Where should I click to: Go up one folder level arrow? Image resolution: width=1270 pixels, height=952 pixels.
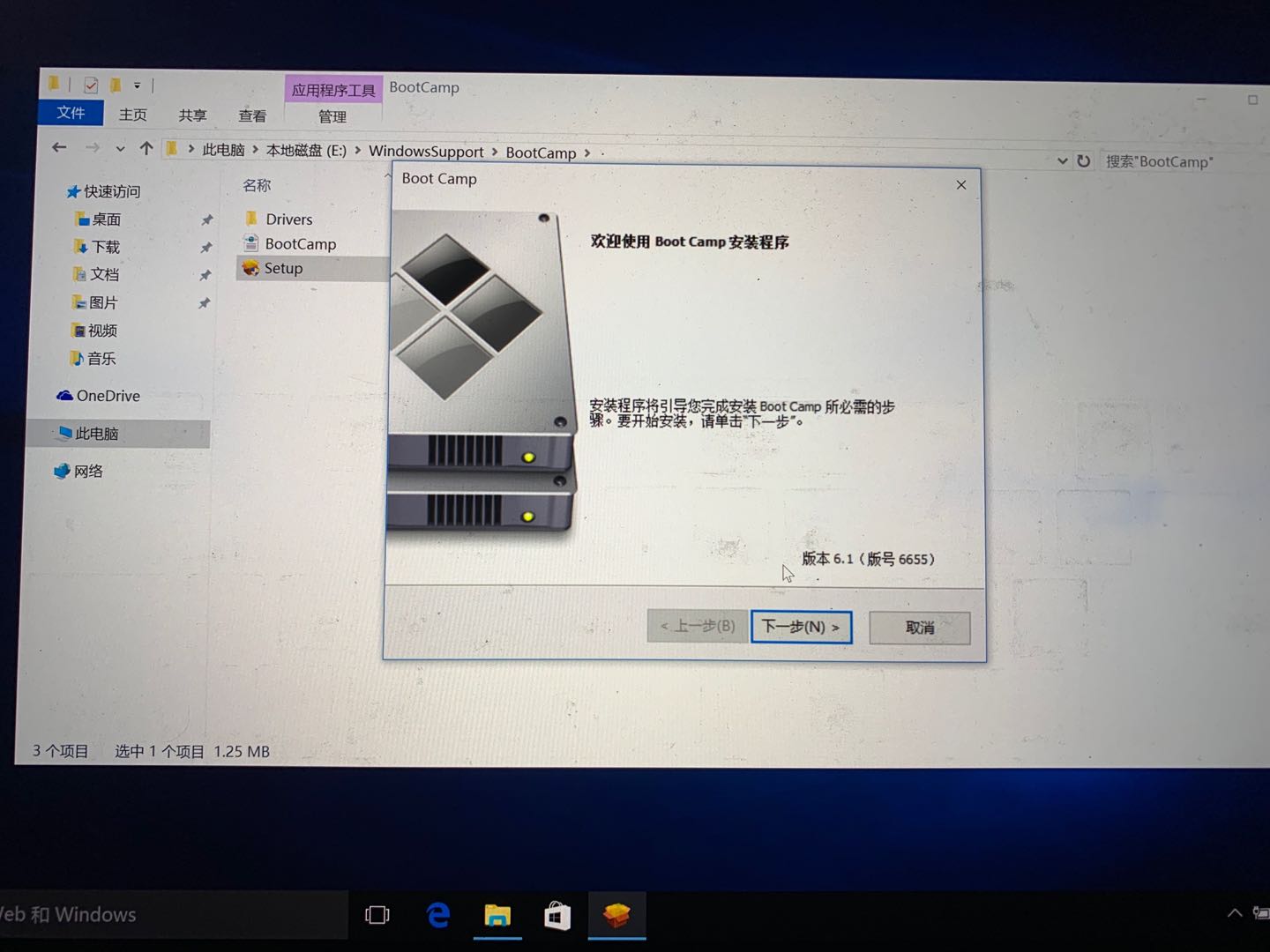146,148
